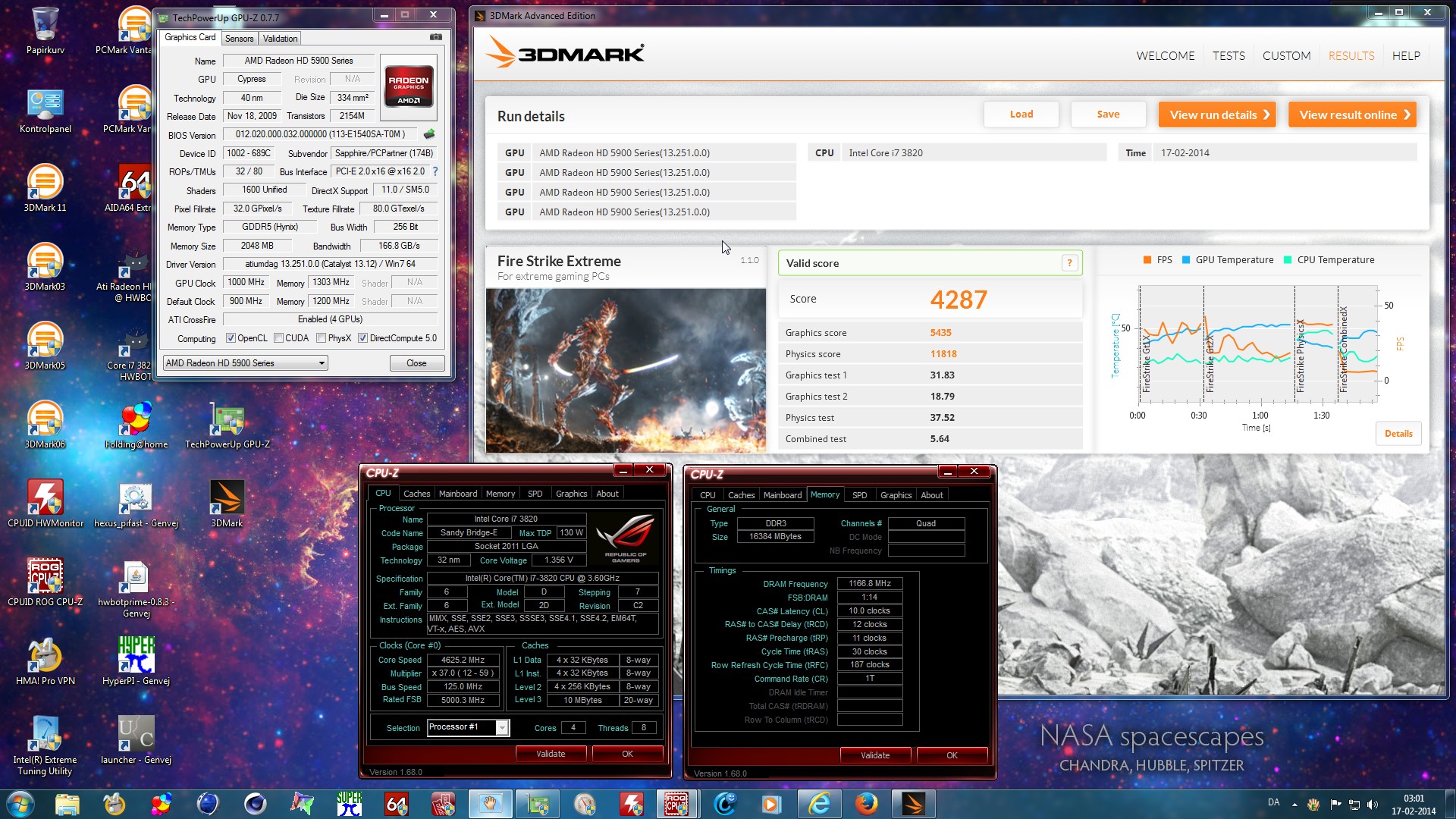
Task: Open HMA! Pro VPN desktop icon
Action: (x=45, y=662)
